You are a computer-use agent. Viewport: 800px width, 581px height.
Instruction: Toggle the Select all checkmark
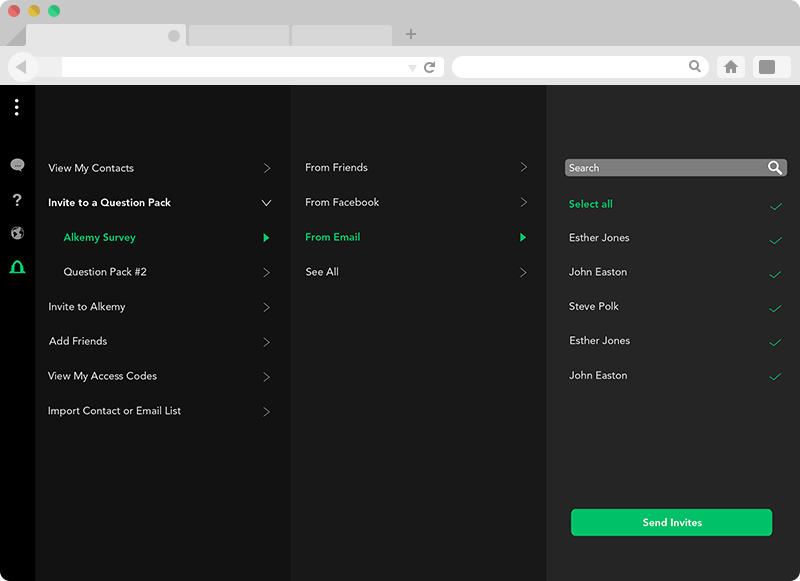point(775,206)
